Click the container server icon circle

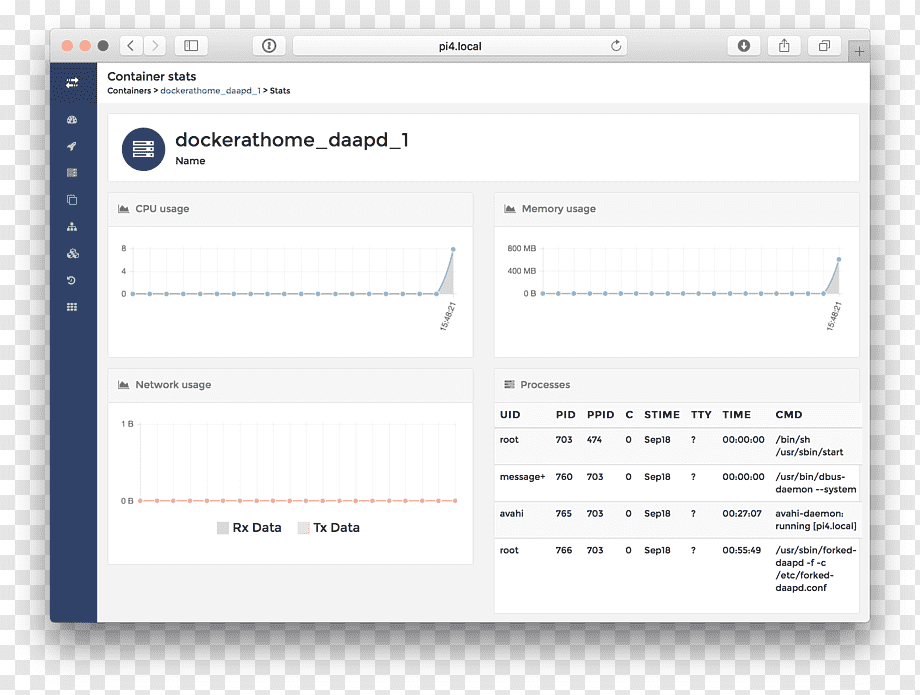[x=143, y=149]
